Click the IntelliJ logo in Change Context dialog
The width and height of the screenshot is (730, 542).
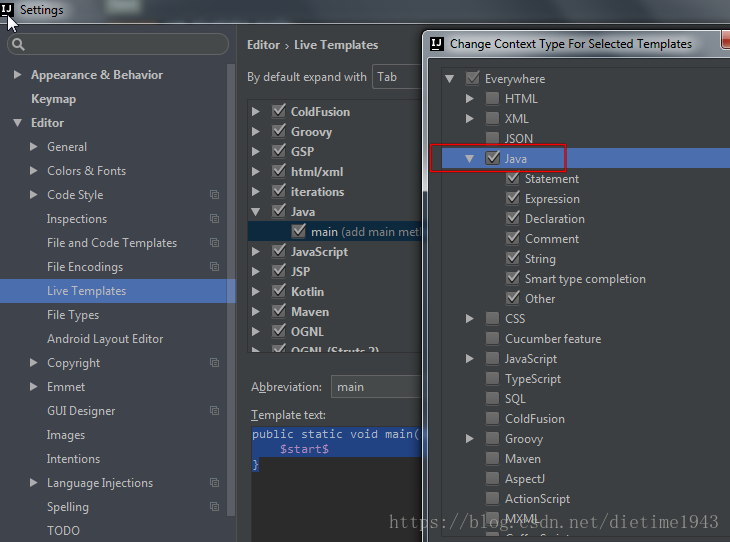(437, 44)
